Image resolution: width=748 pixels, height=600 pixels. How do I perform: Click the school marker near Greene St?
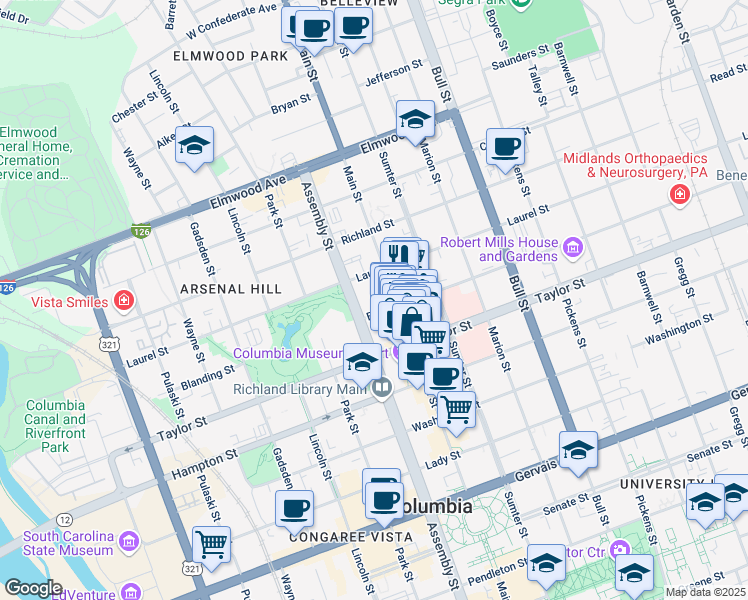point(634,576)
